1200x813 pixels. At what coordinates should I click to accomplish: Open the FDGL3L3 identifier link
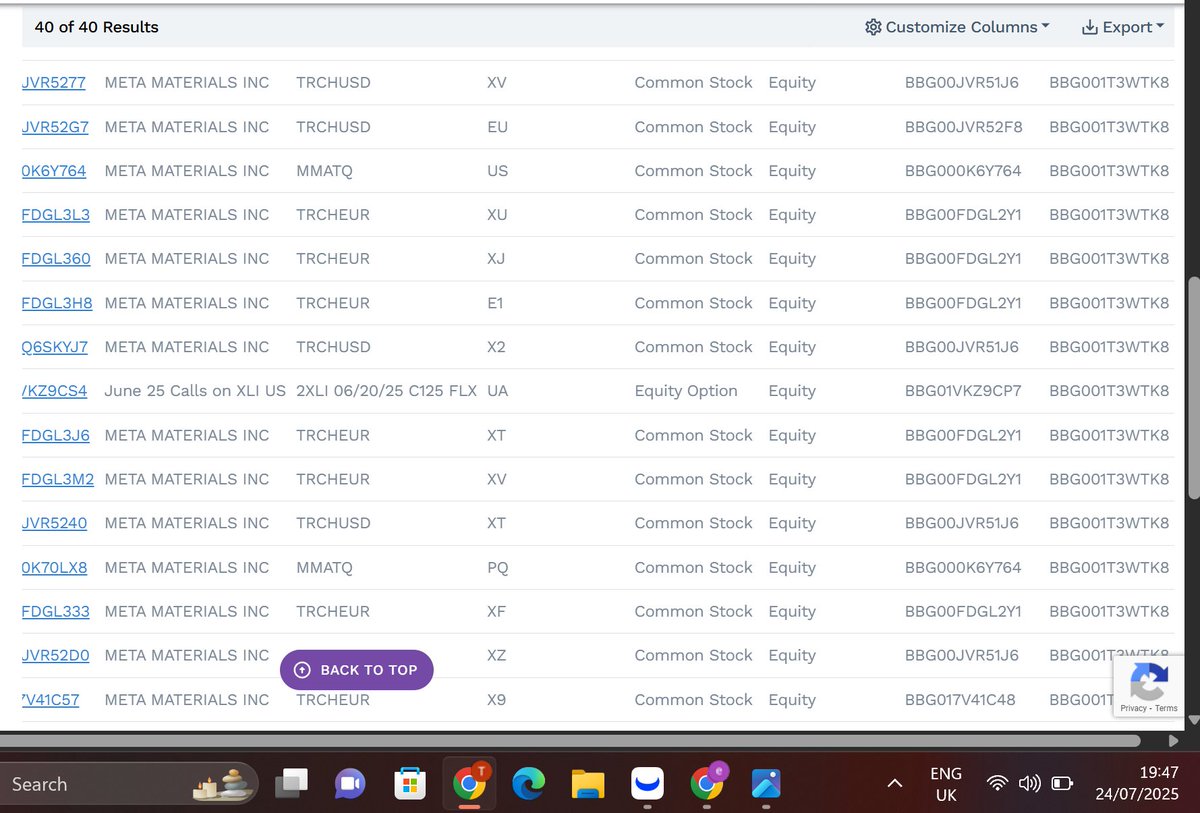point(56,215)
